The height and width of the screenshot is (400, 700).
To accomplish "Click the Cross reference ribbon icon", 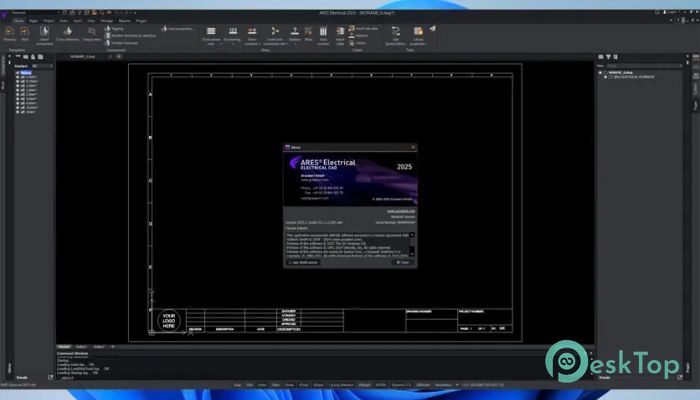I will click(67, 33).
